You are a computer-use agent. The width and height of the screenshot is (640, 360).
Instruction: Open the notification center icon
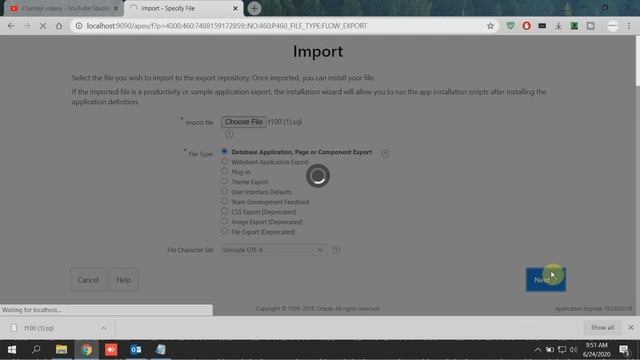[624, 350]
